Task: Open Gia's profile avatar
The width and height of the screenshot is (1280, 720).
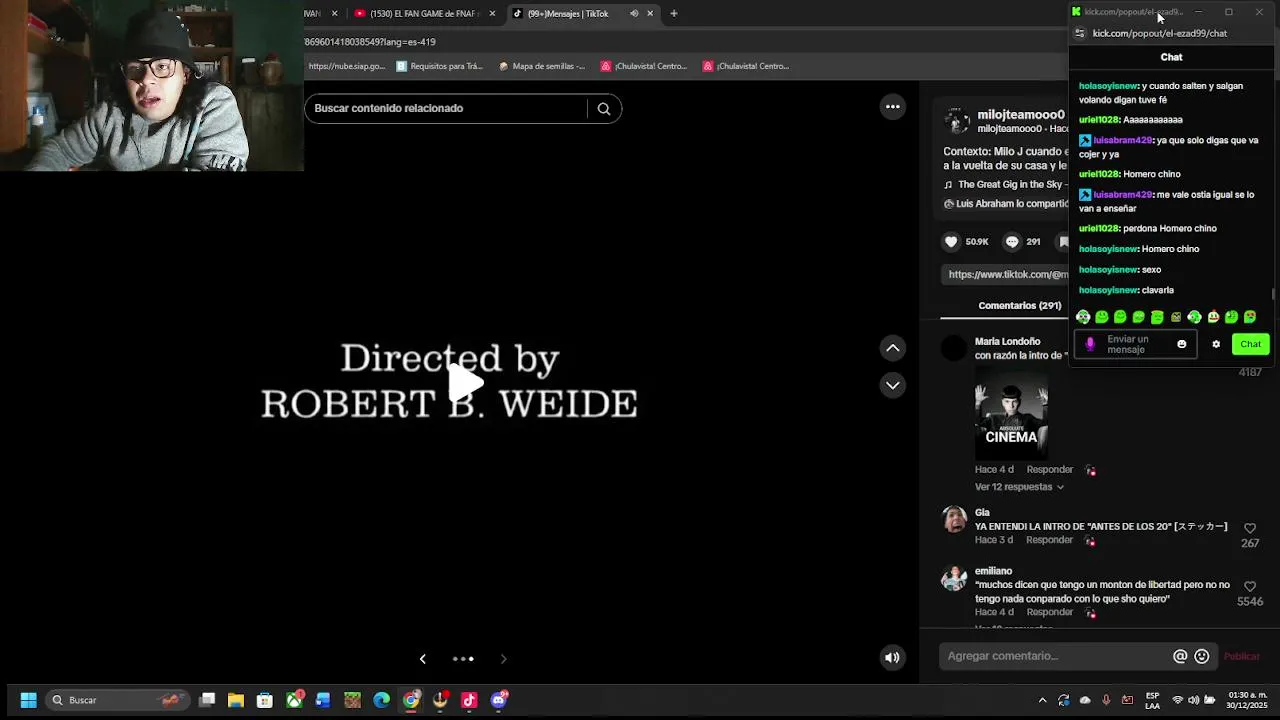Action: pos(955,519)
